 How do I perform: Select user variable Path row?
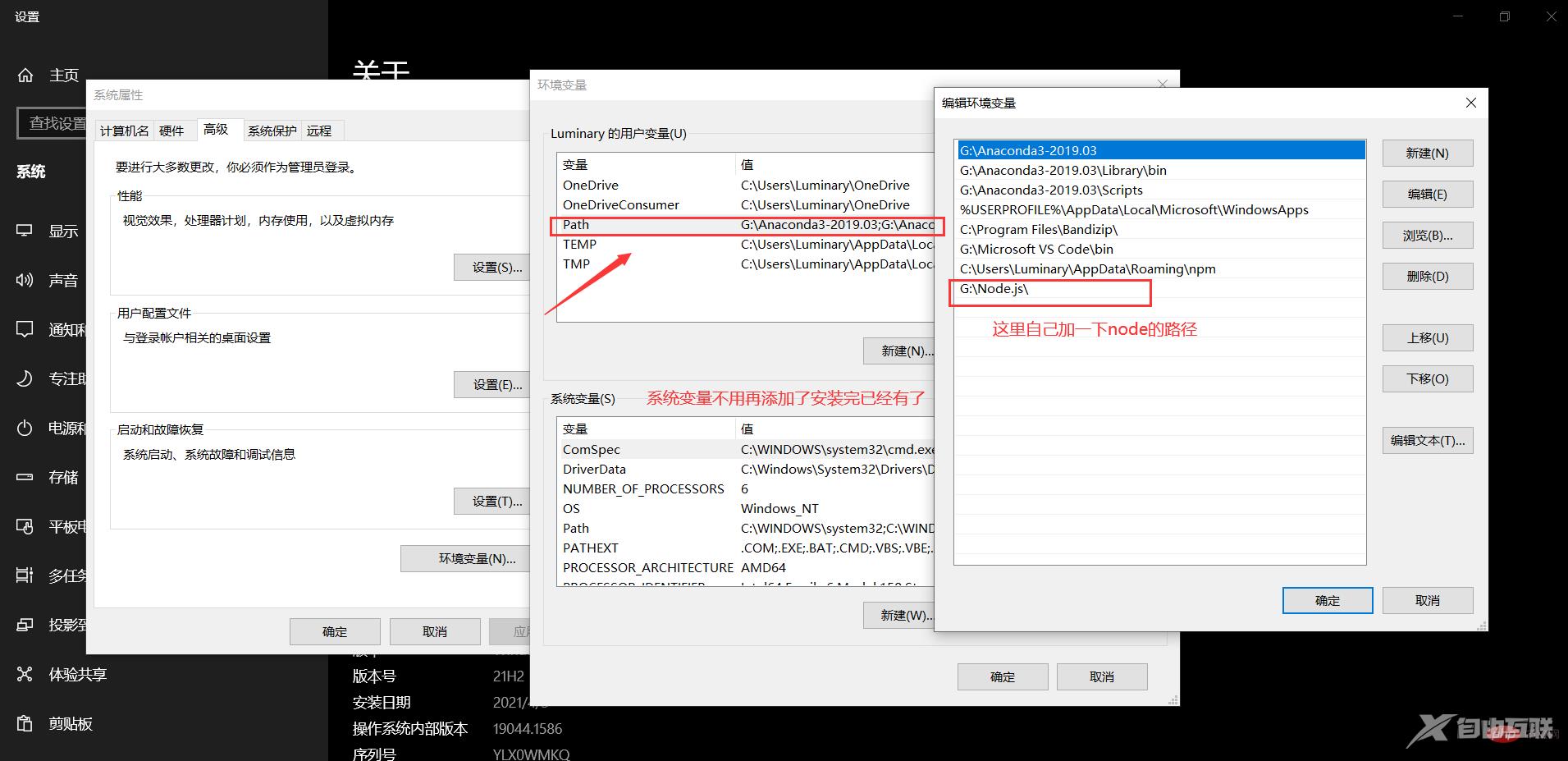point(747,224)
